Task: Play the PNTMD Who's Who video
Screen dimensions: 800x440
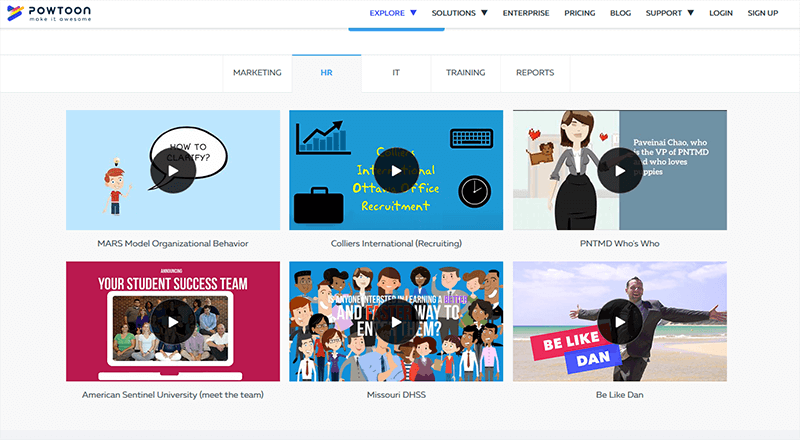Action: click(x=620, y=170)
